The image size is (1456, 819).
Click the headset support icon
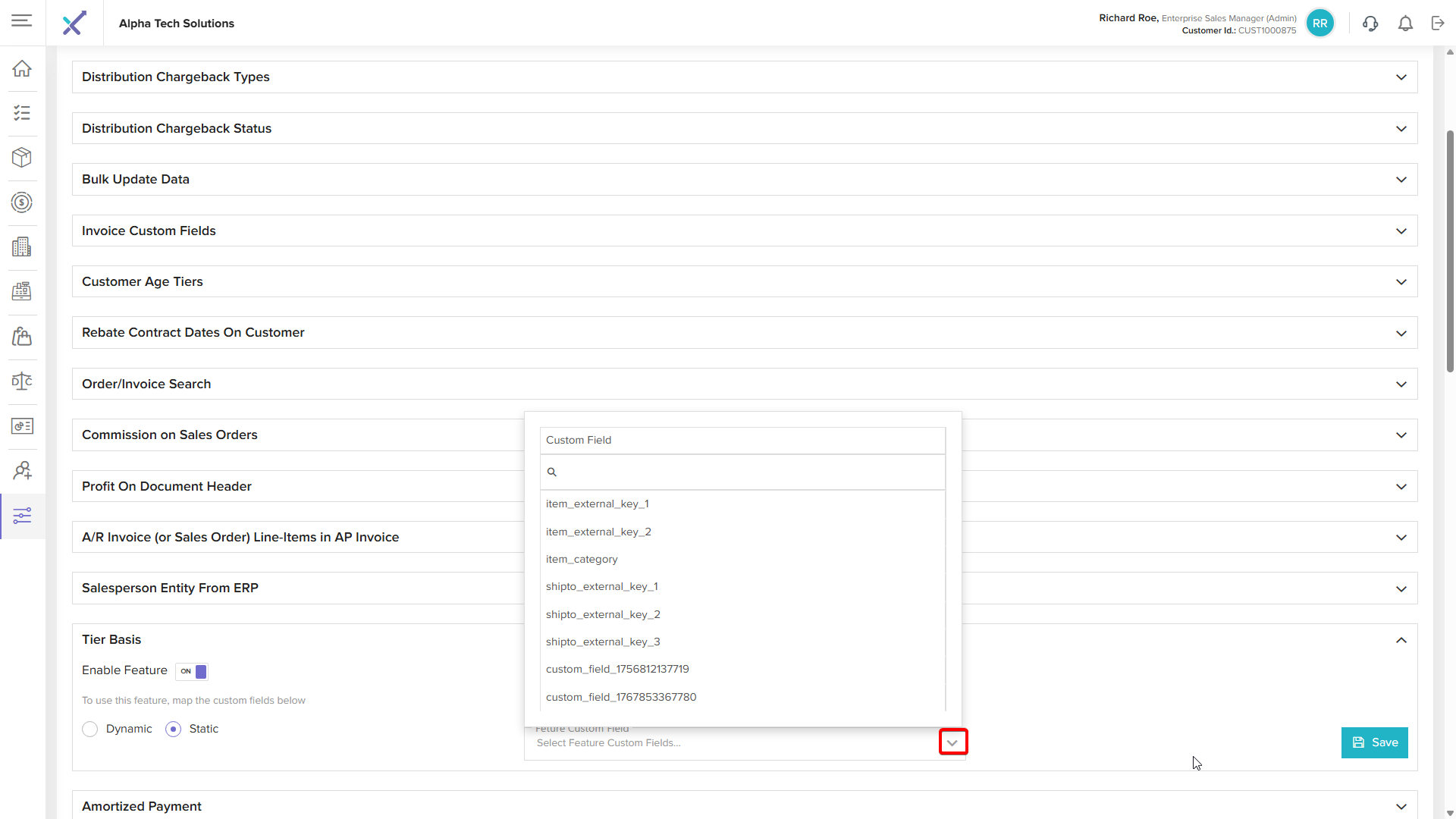click(x=1370, y=24)
